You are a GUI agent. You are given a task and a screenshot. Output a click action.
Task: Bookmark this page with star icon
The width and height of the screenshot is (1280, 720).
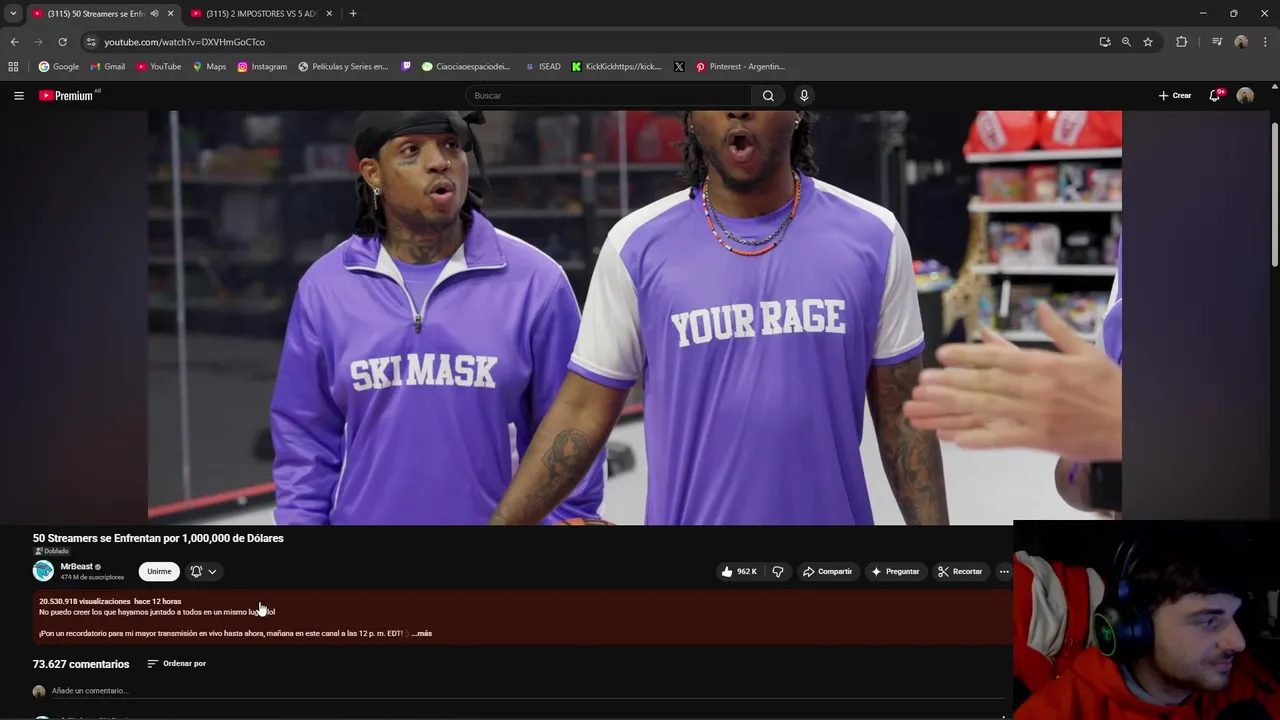(x=1148, y=42)
